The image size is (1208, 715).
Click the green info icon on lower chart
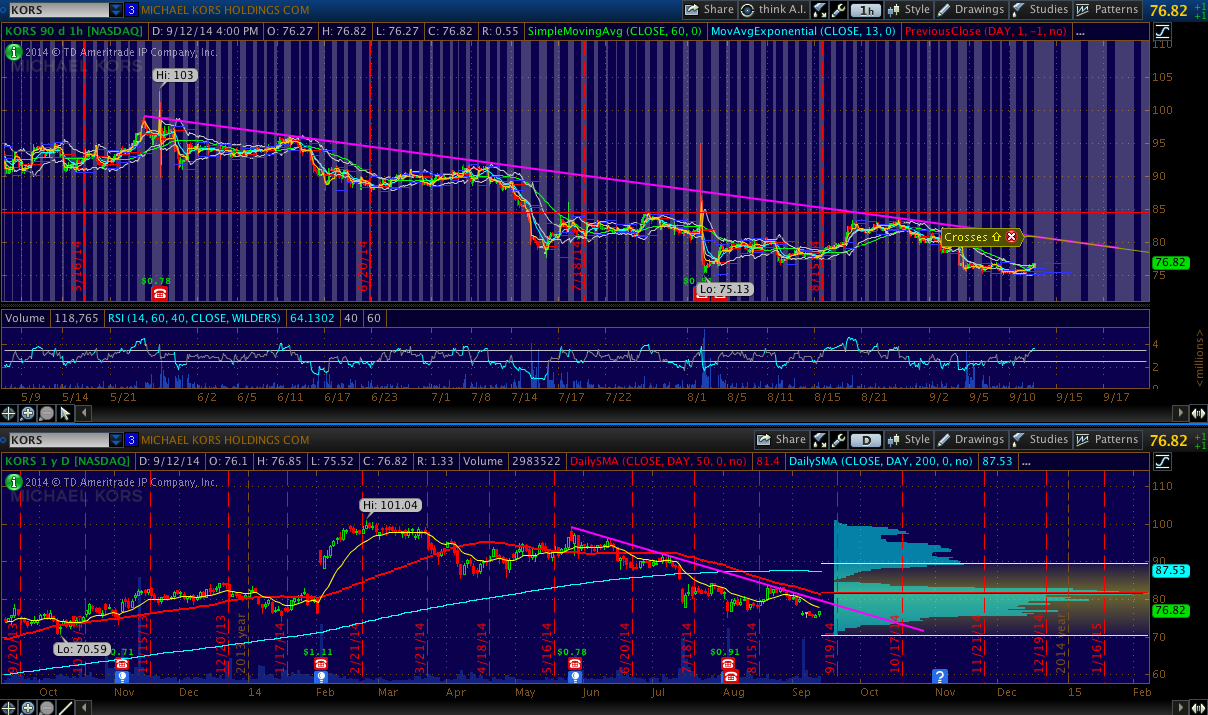[13, 481]
